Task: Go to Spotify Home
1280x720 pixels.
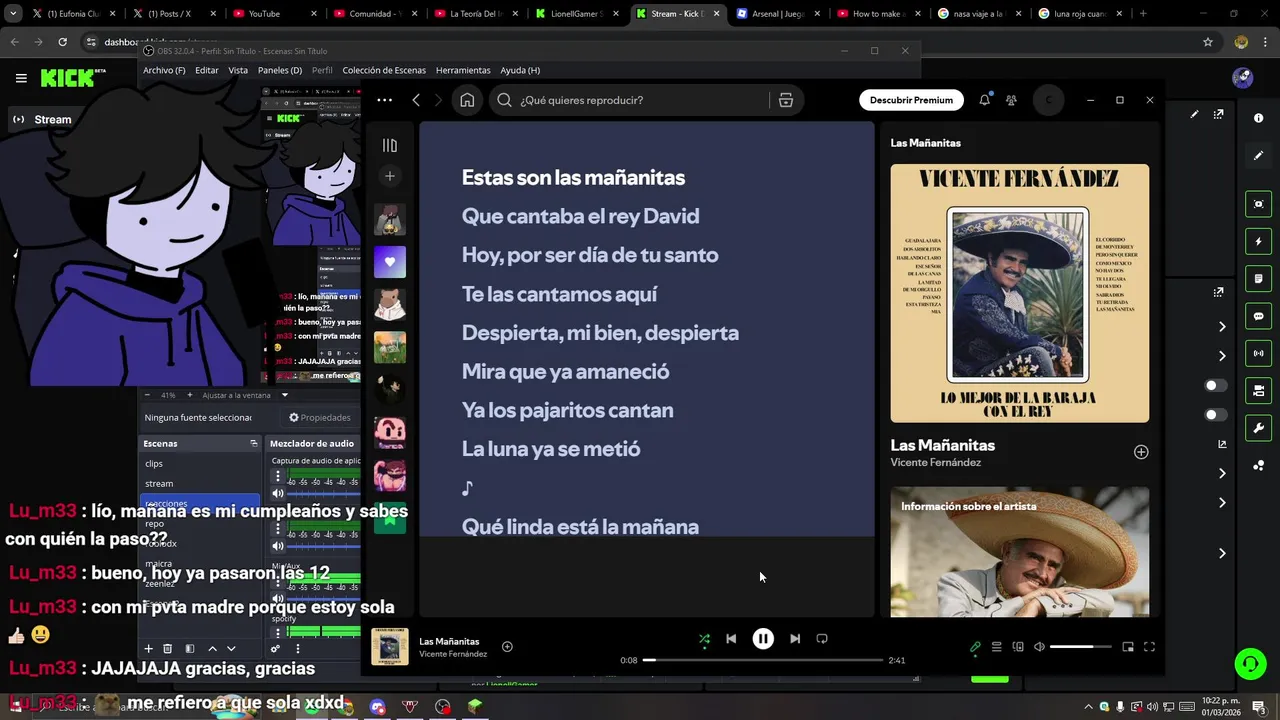Action: point(467,100)
